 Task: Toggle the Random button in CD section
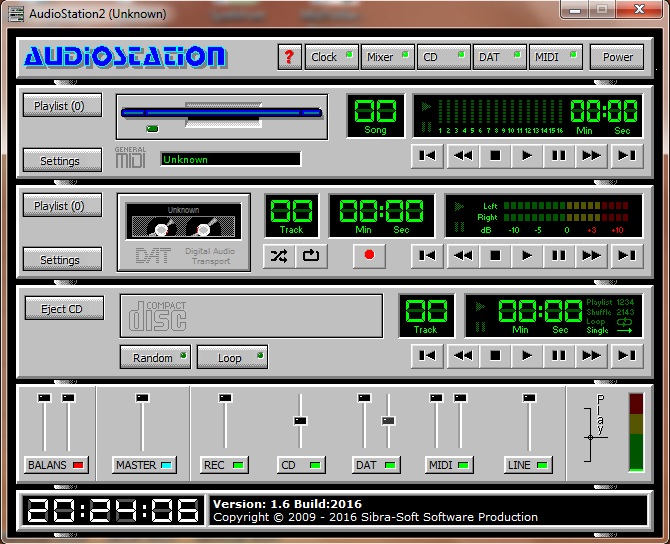coord(155,357)
